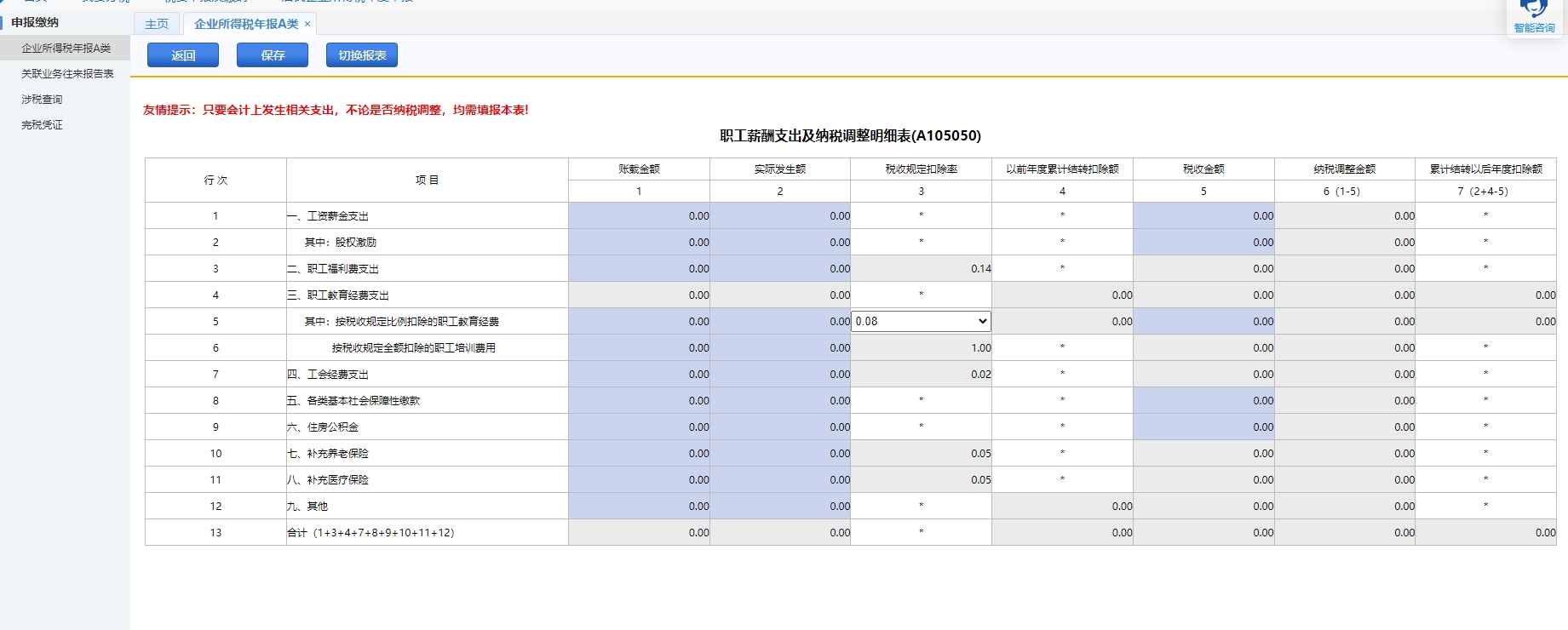Click the 切换报表 button

tap(362, 55)
